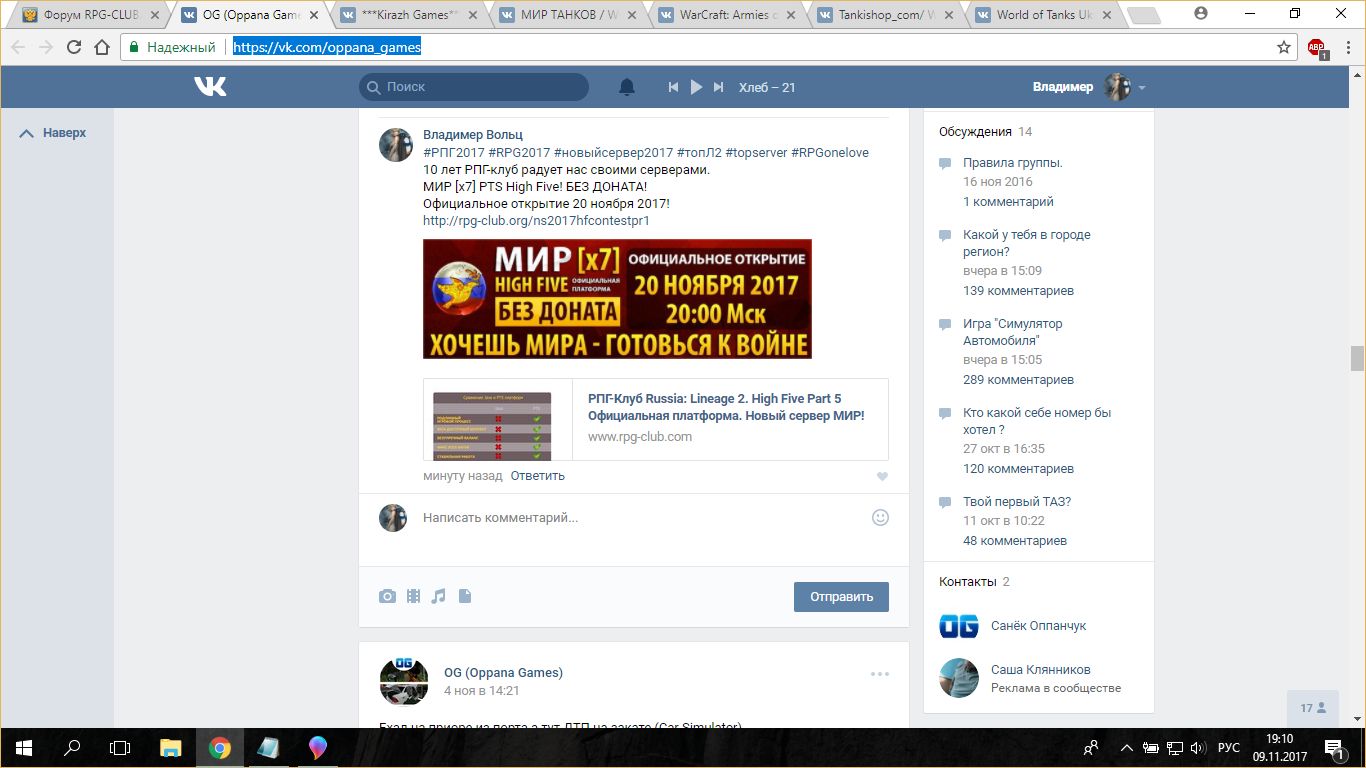Viewport: 1366px width, 768px height.
Task: Go back to previous page in Chrome
Action: click(18, 47)
